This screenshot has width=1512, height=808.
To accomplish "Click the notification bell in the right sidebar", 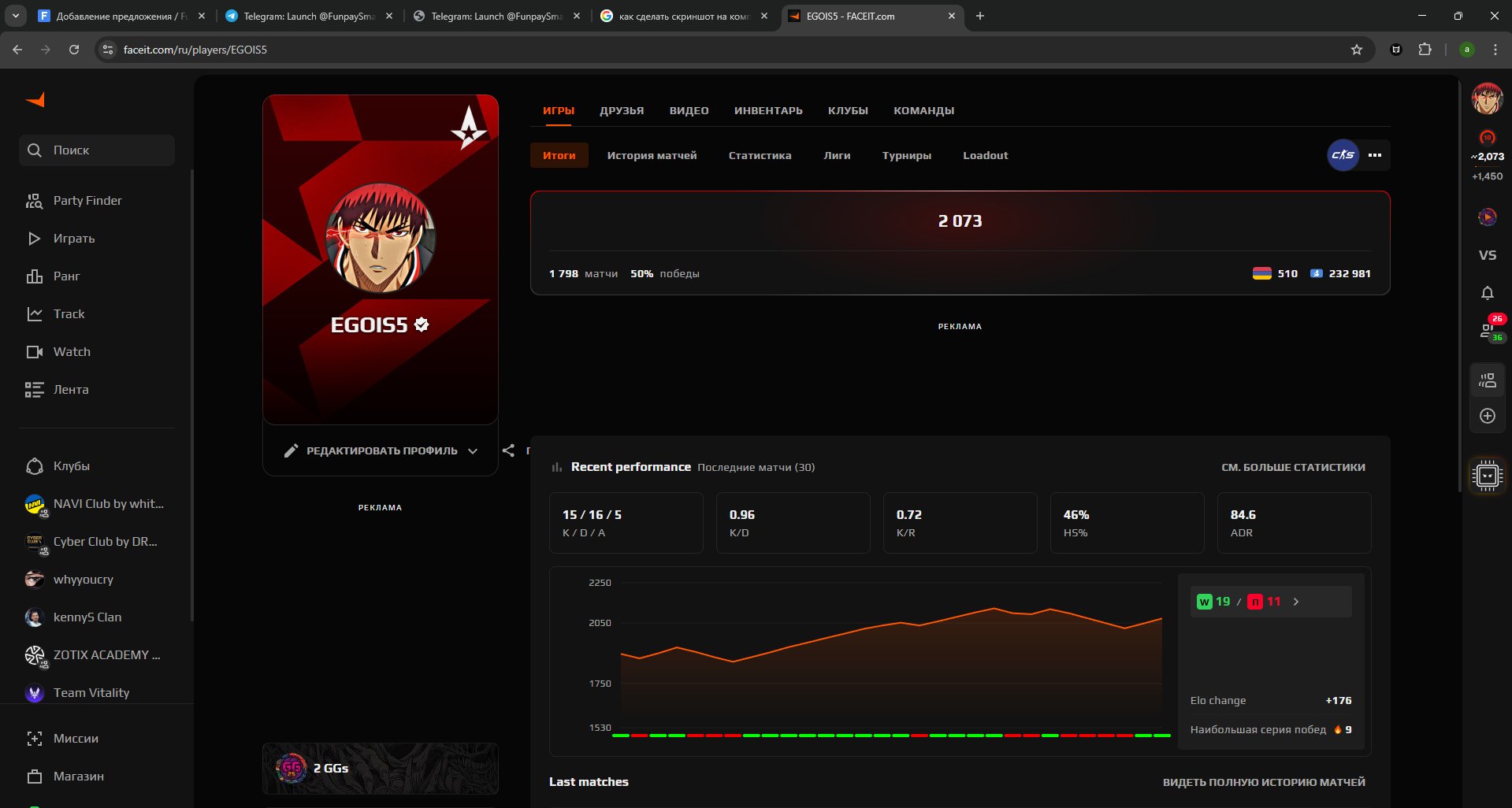I will click(1488, 292).
